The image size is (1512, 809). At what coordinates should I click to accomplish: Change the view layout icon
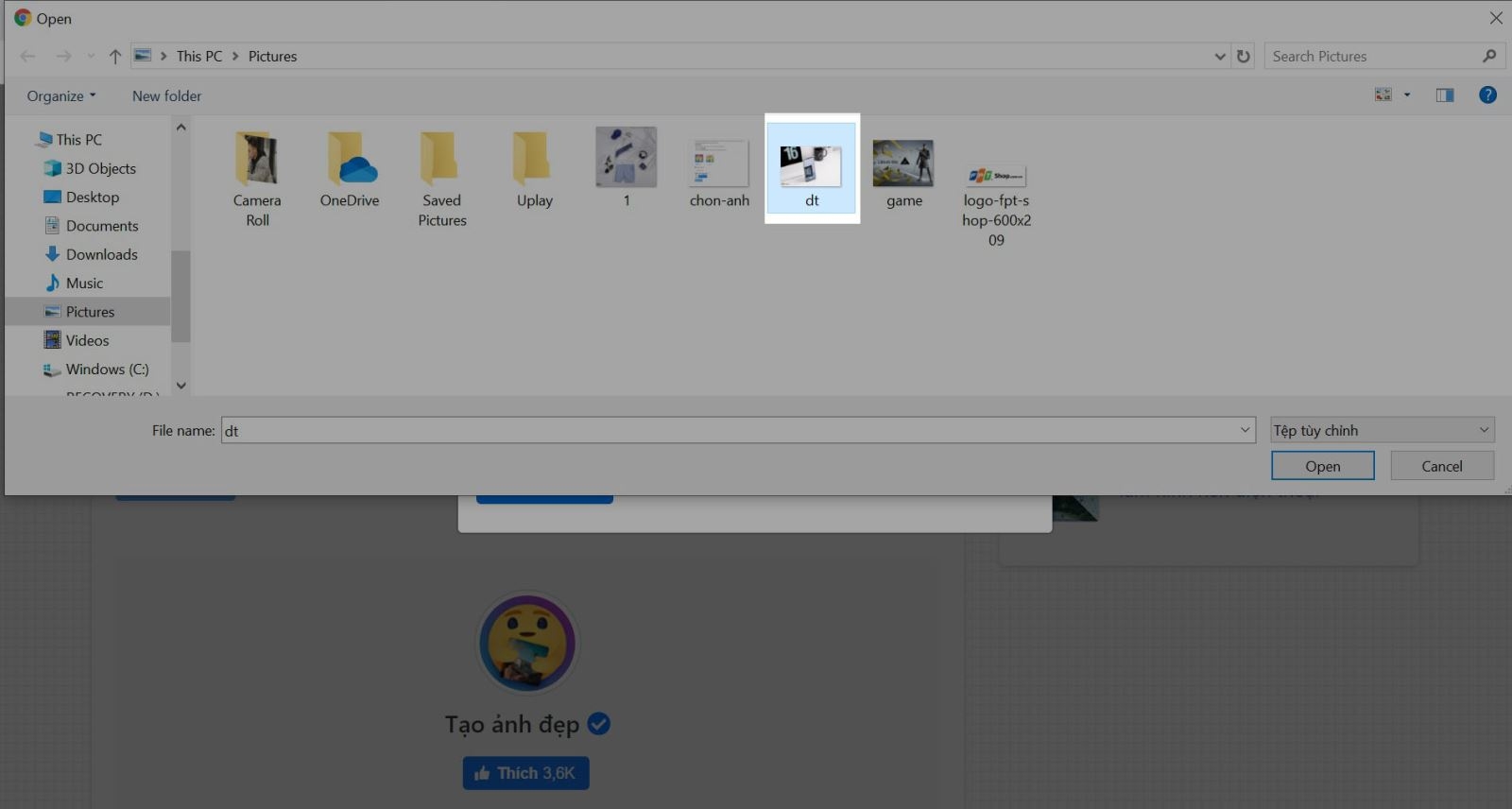point(1383,95)
